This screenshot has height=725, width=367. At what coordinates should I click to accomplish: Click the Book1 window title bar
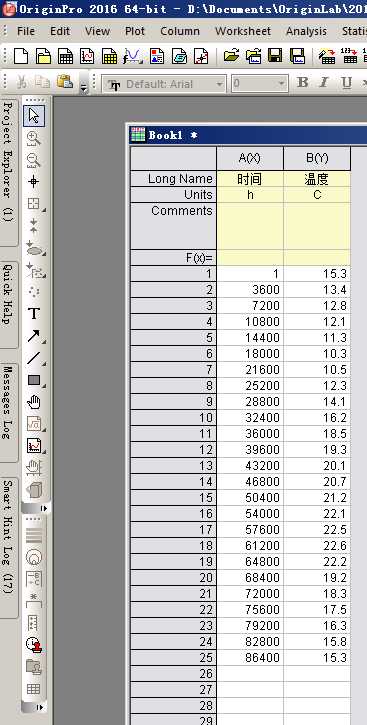[x=248, y=135]
